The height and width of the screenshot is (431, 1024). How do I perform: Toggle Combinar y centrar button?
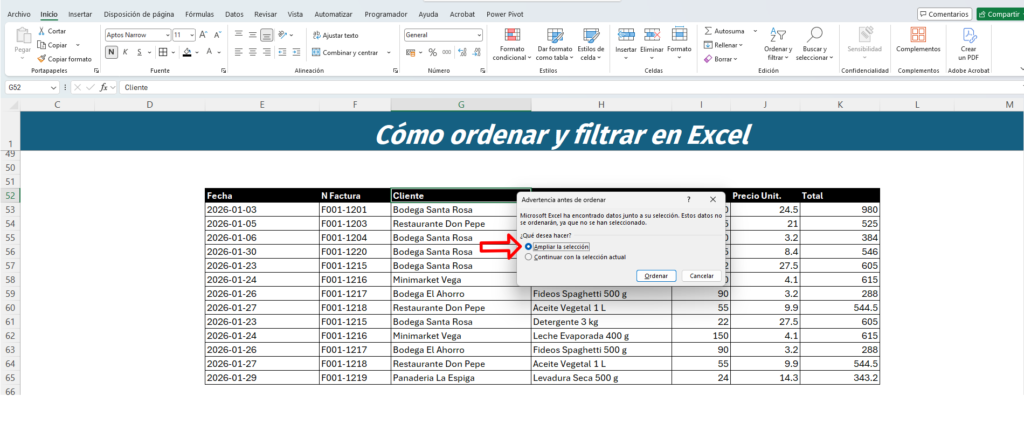click(x=345, y=52)
